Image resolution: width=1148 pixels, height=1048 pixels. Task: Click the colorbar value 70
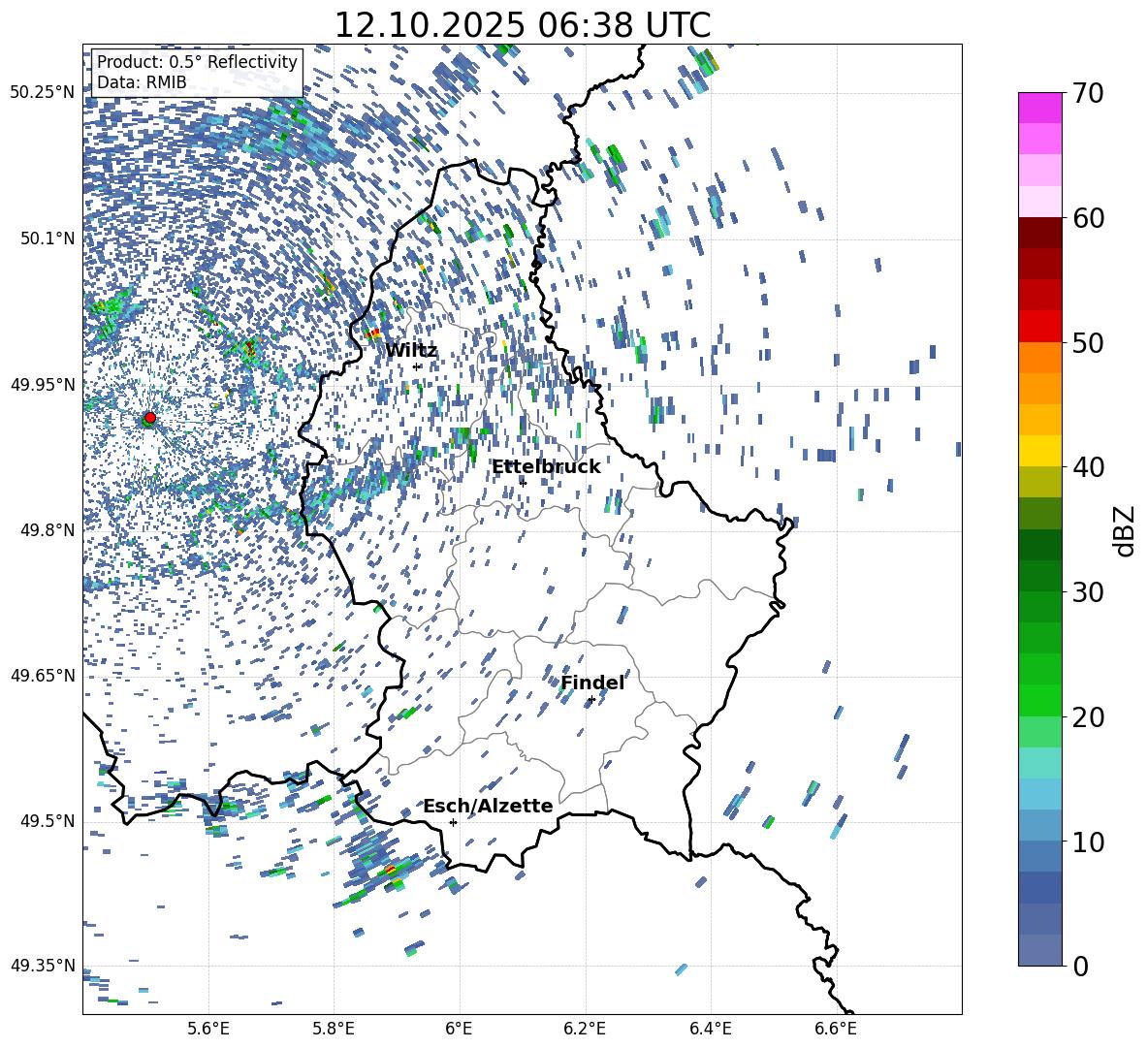pyautogui.click(x=1089, y=93)
